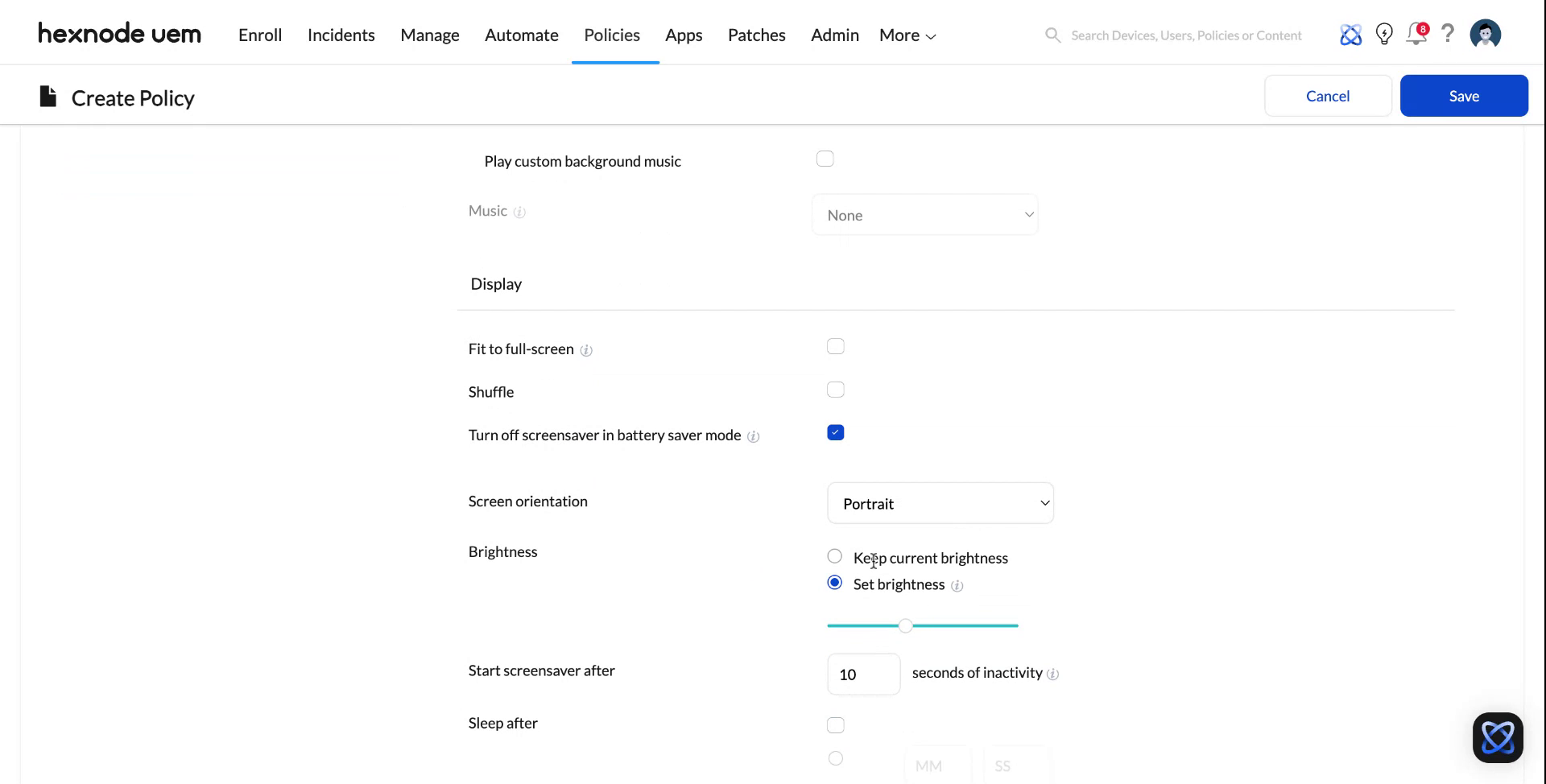Uncheck Turn off screensaver in battery saver mode
This screenshot has height=784, width=1546.
836,432
